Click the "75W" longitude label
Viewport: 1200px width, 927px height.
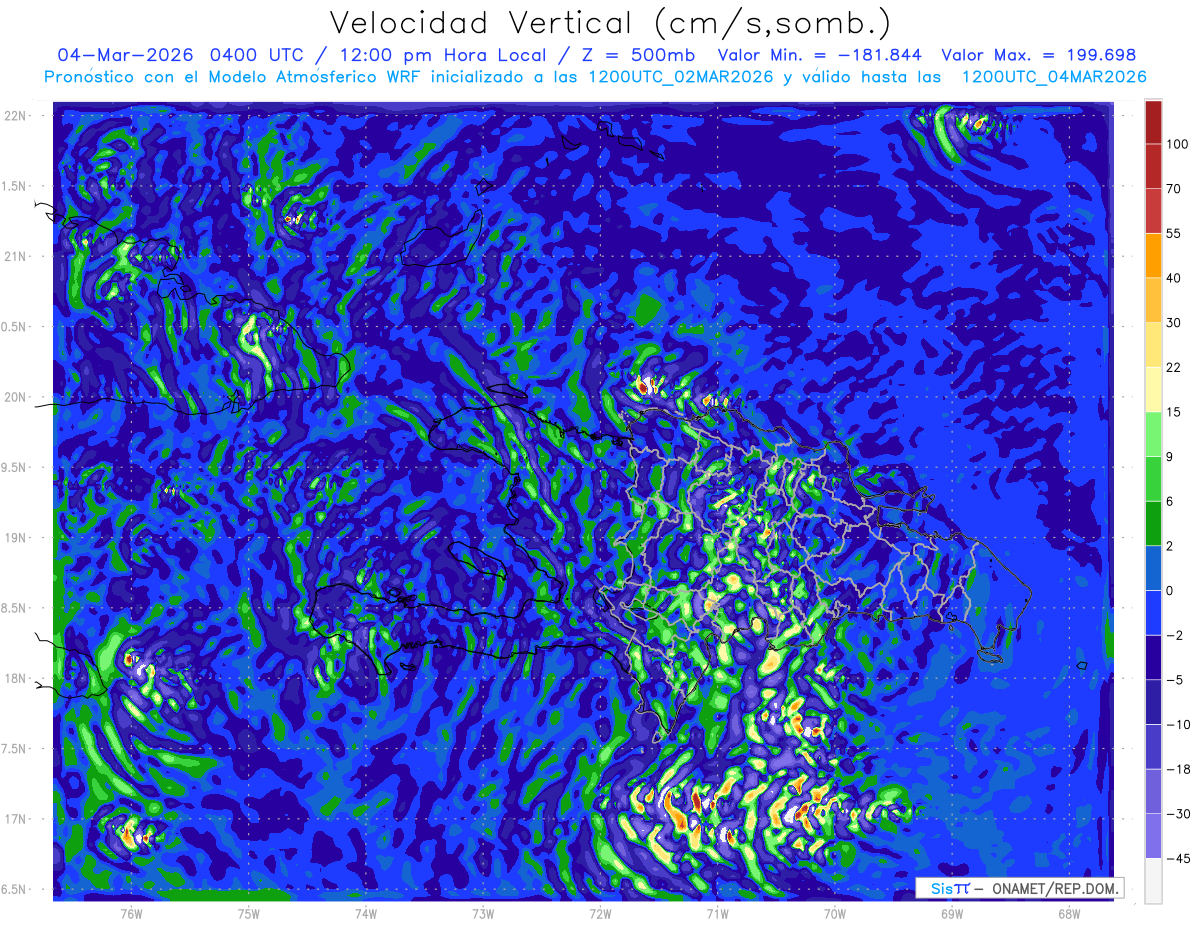click(248, 913)
